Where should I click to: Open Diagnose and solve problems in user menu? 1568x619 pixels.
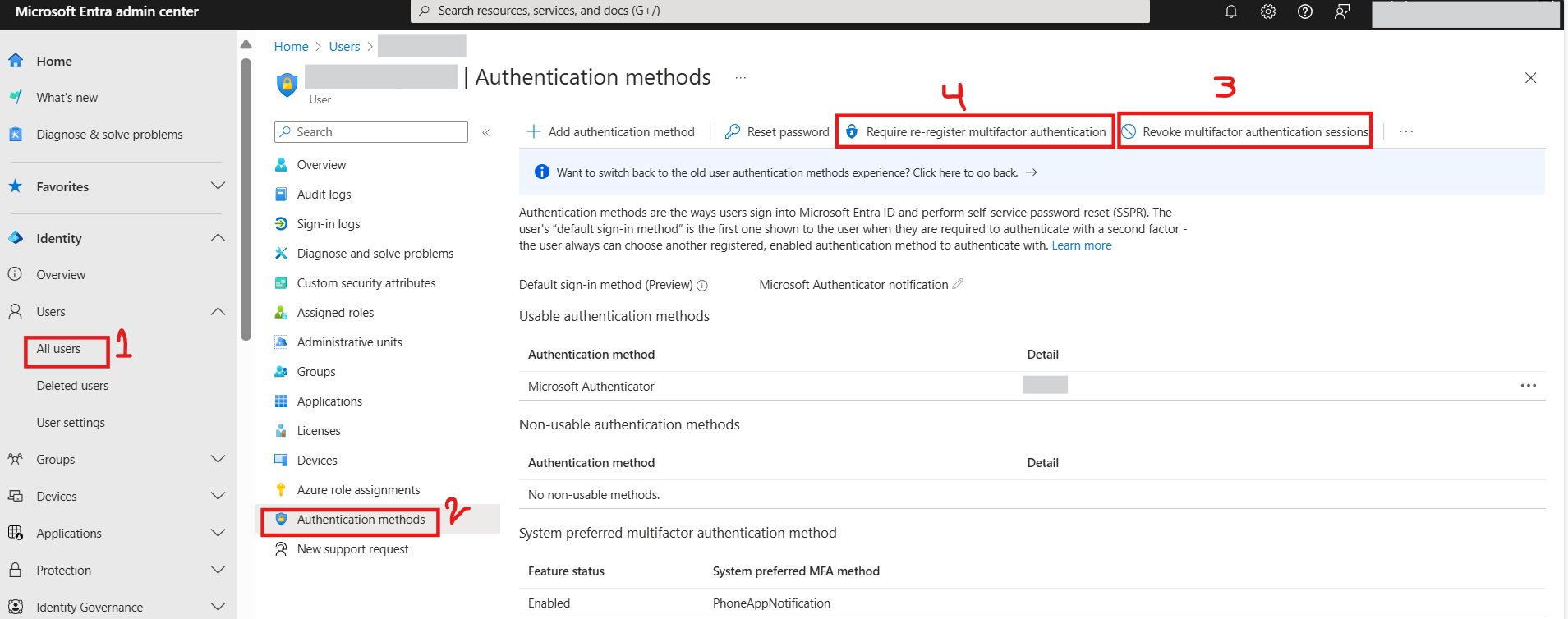pos(375,254)
